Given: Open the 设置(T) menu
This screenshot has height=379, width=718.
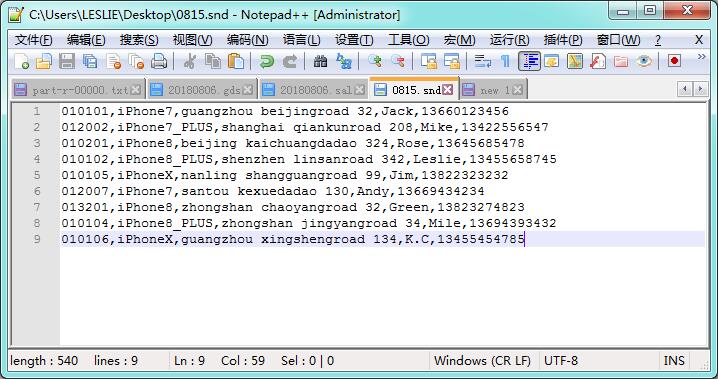Looking at the screenshot, I should point(354,40).
